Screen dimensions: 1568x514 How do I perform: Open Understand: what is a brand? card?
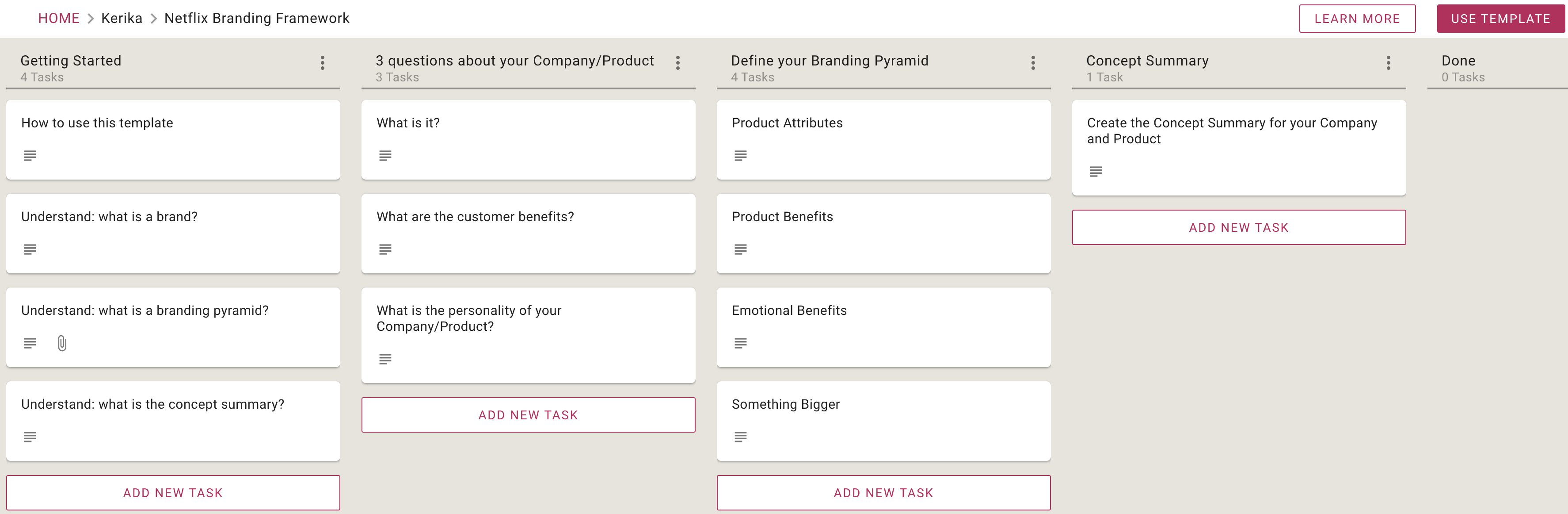(173, 233)
